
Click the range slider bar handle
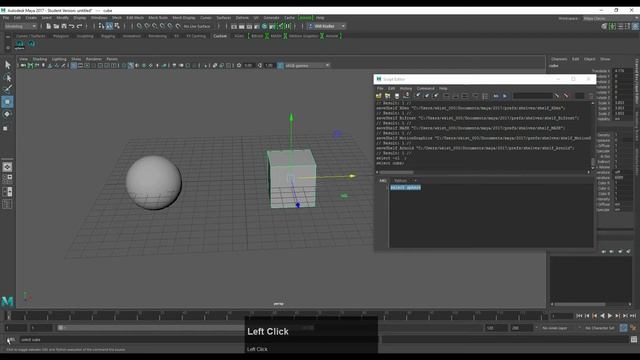tap(60, 328)
